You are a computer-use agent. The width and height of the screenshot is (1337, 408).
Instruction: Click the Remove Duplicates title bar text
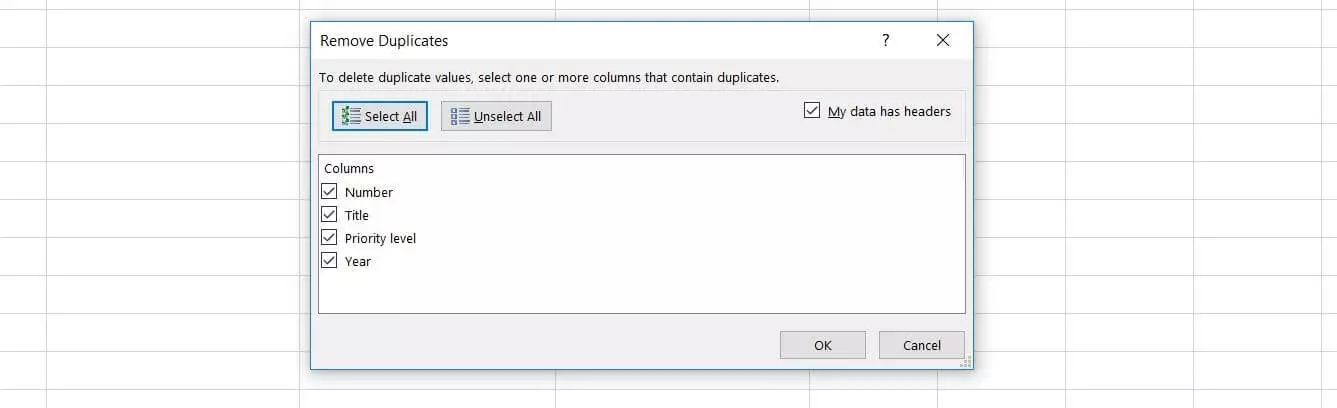[x=384, y=41]
